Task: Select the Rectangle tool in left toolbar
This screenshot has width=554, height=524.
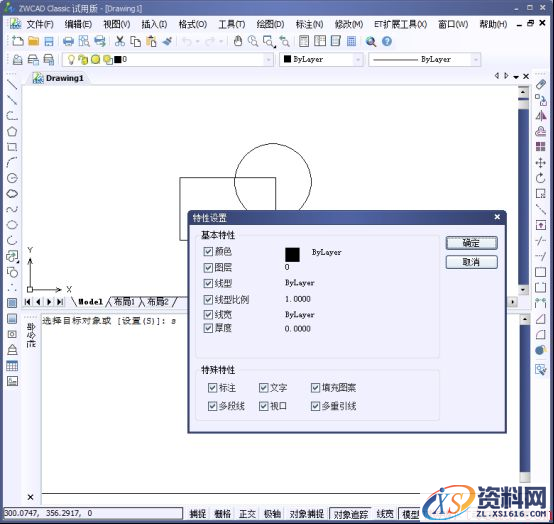Action: 12,147
